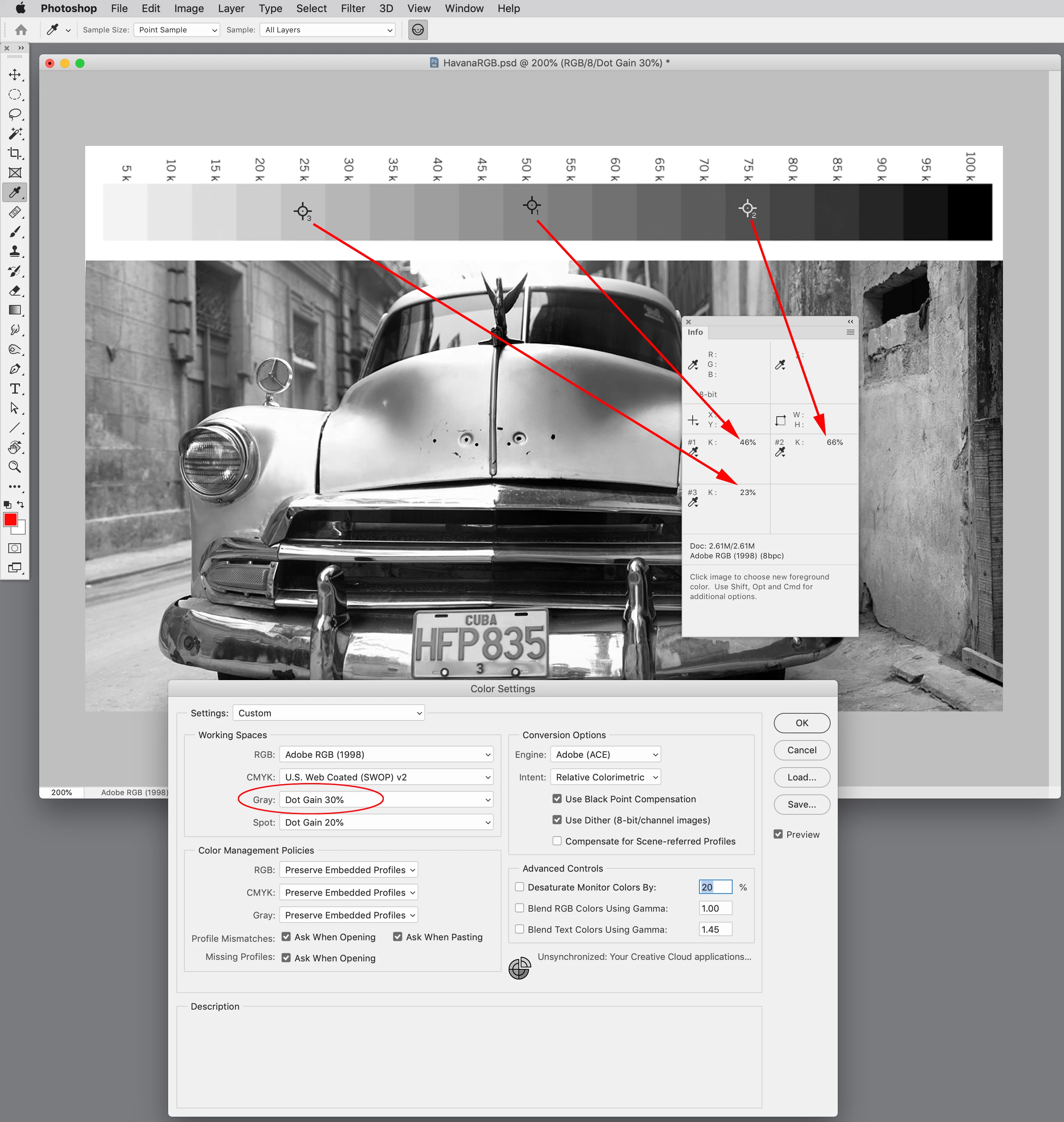Image resolution: width=1064 pixels, height=1122 pixels.
Task: Select the Zoom tool
Action: (15, 467)
